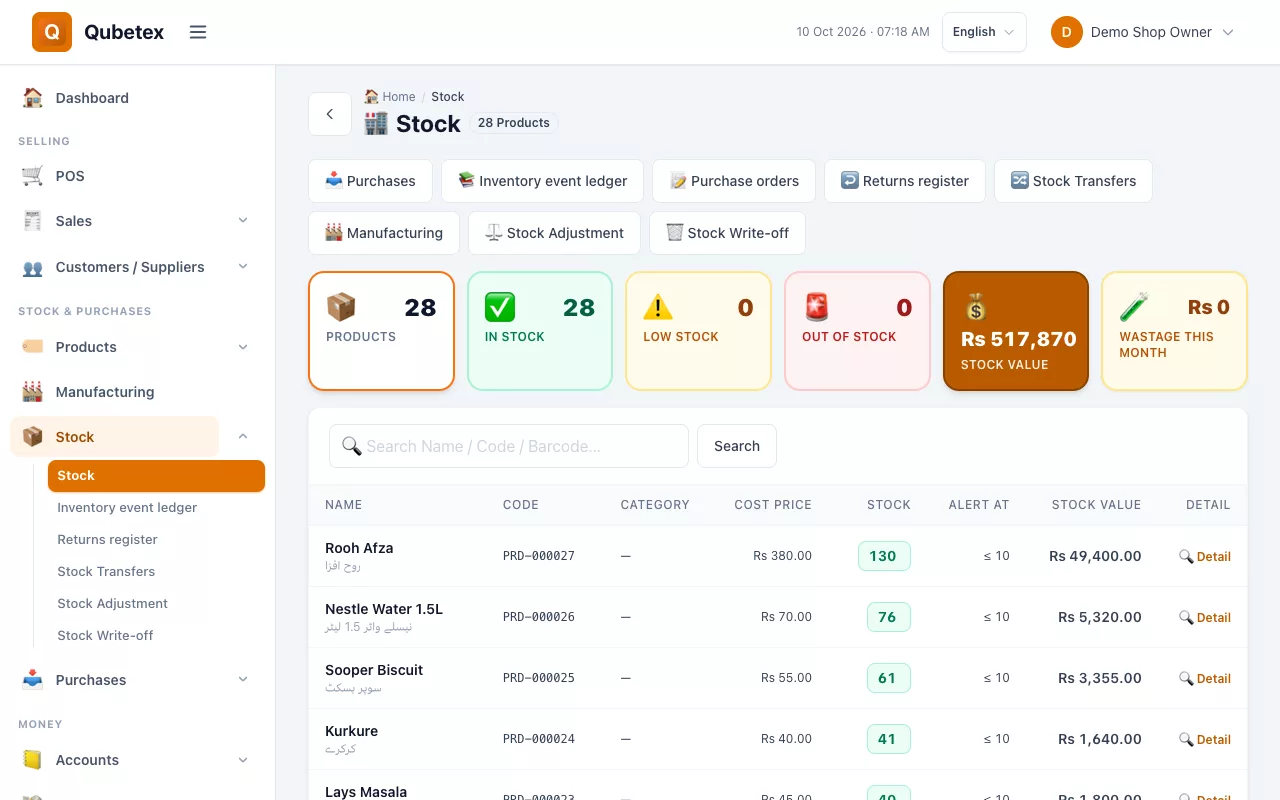1280x800 pixels.
Task: Click the Purchases button above stock cards
Action: click(x=370, y=181)
